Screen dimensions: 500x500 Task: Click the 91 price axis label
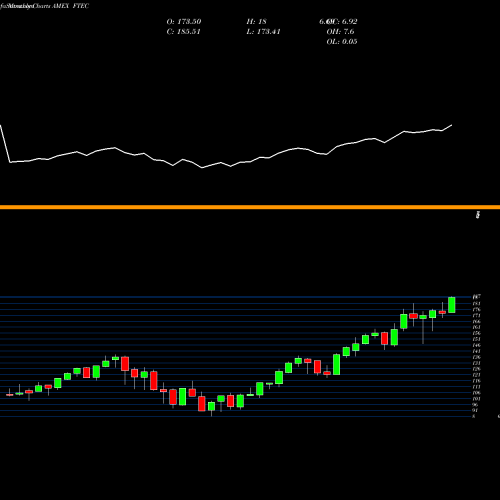pyautogui.click(x=475, y=410)
